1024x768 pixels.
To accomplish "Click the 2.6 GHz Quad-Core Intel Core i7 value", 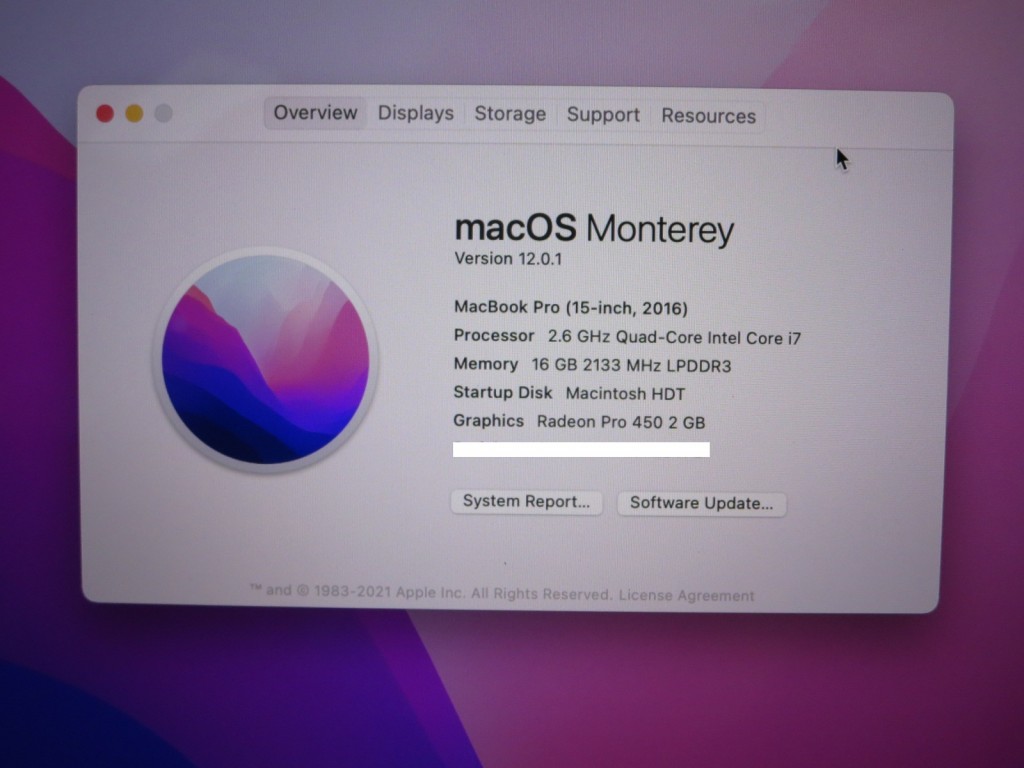I will pyautogui.click(x=674, y=338).
